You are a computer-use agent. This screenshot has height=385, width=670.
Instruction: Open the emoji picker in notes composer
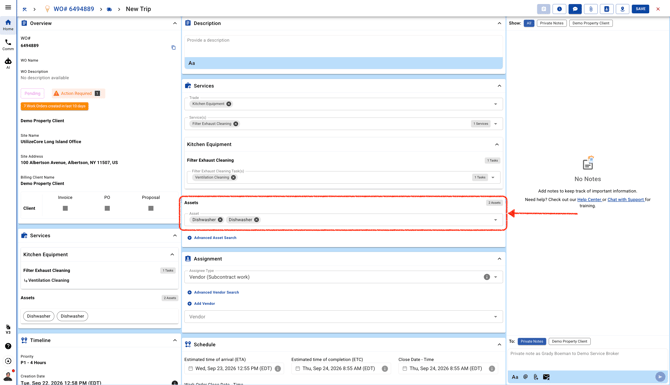point(526,377)
